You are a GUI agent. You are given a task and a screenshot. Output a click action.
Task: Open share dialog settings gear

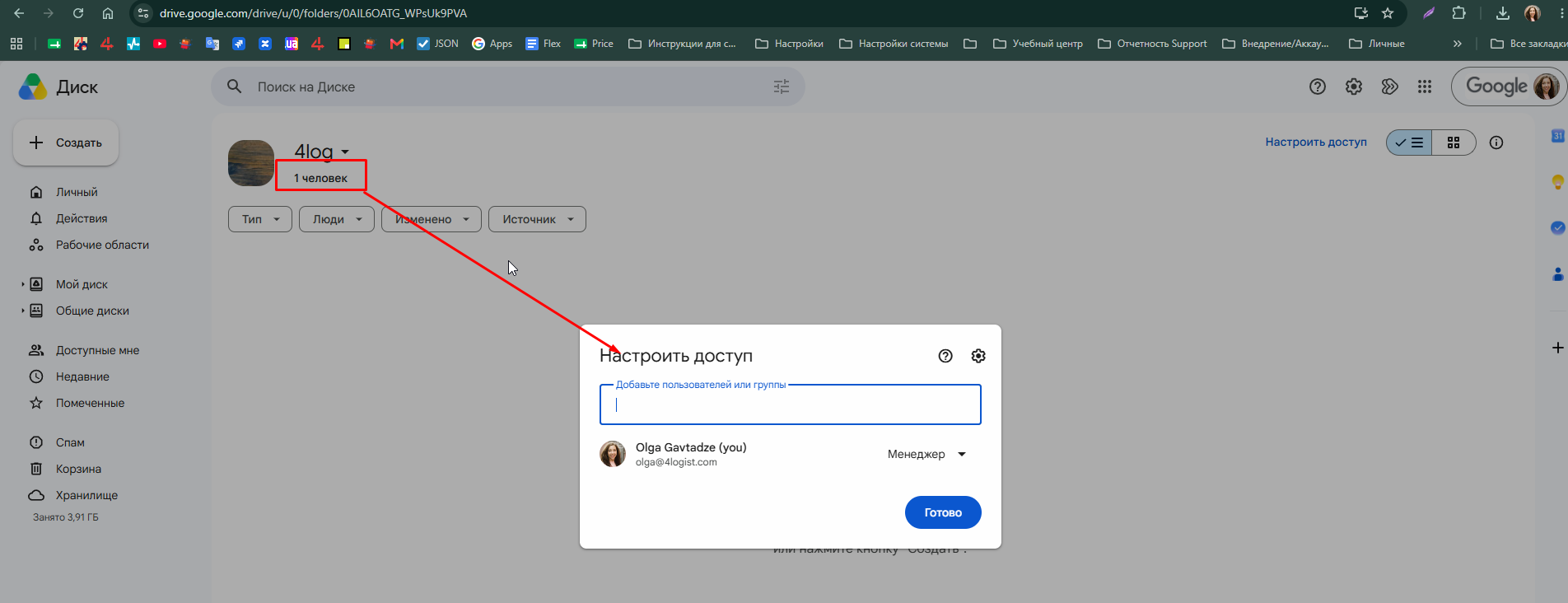tap(978, 356)
